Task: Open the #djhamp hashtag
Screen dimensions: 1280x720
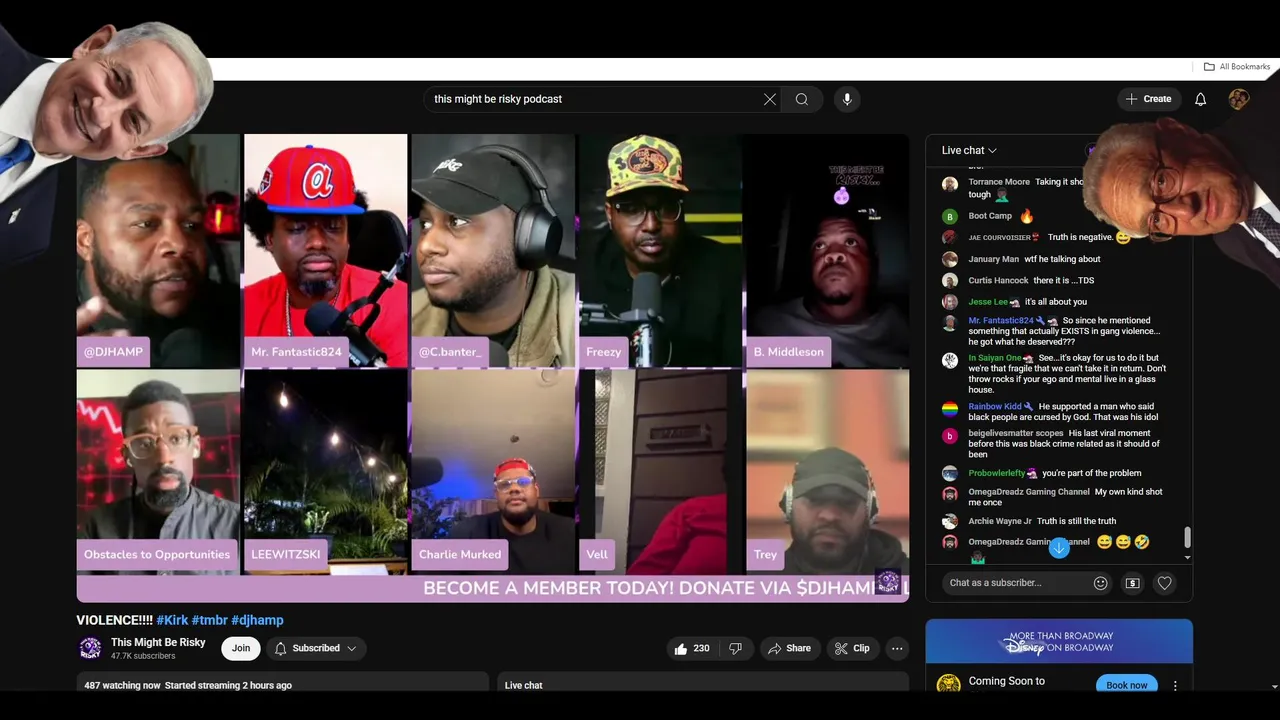Action: [257, 620]
